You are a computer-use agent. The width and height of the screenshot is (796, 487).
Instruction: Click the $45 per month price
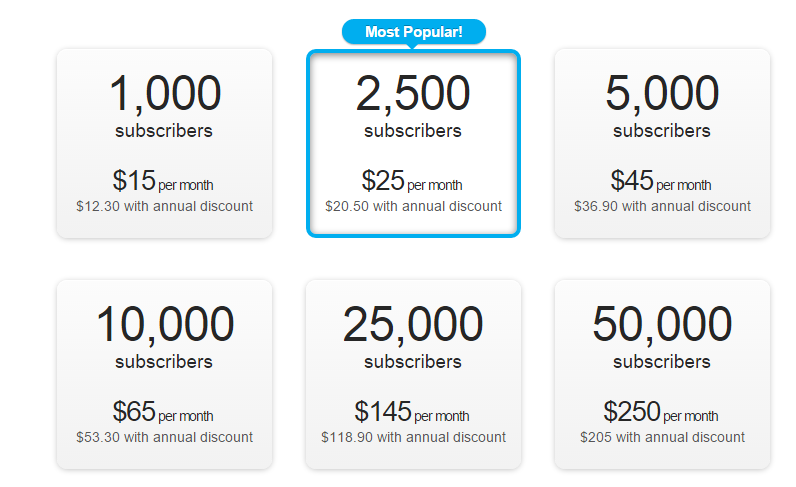660,181
